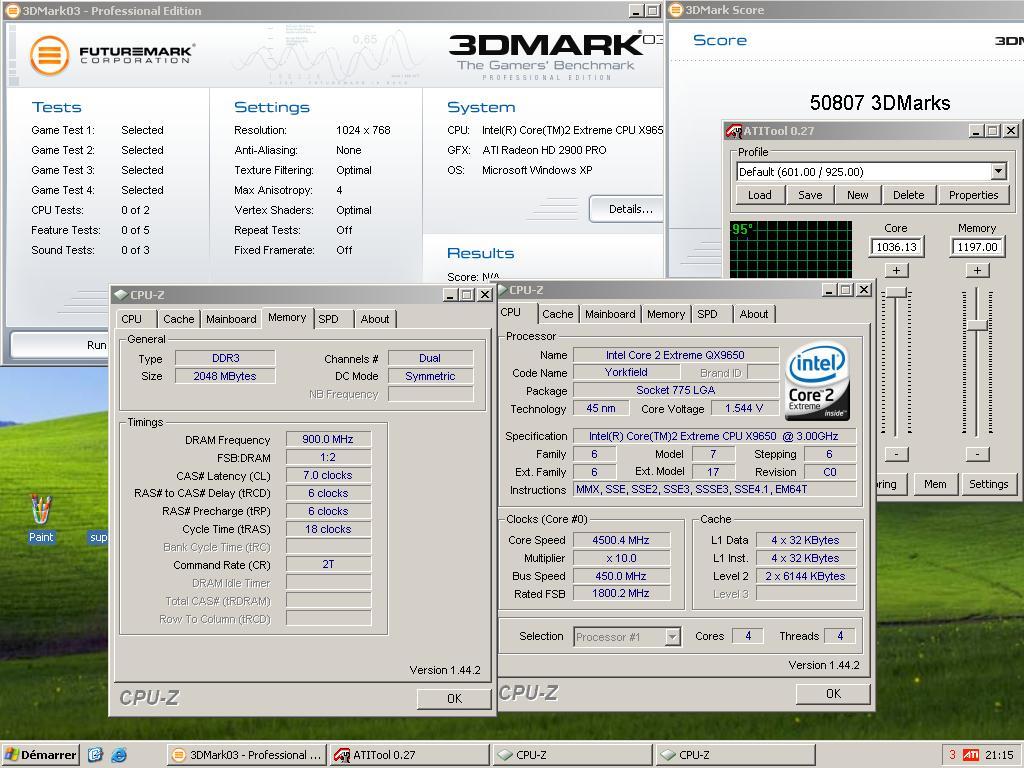Click the quick launch icon beside the Démarrer button

click(x=95, y=755)
